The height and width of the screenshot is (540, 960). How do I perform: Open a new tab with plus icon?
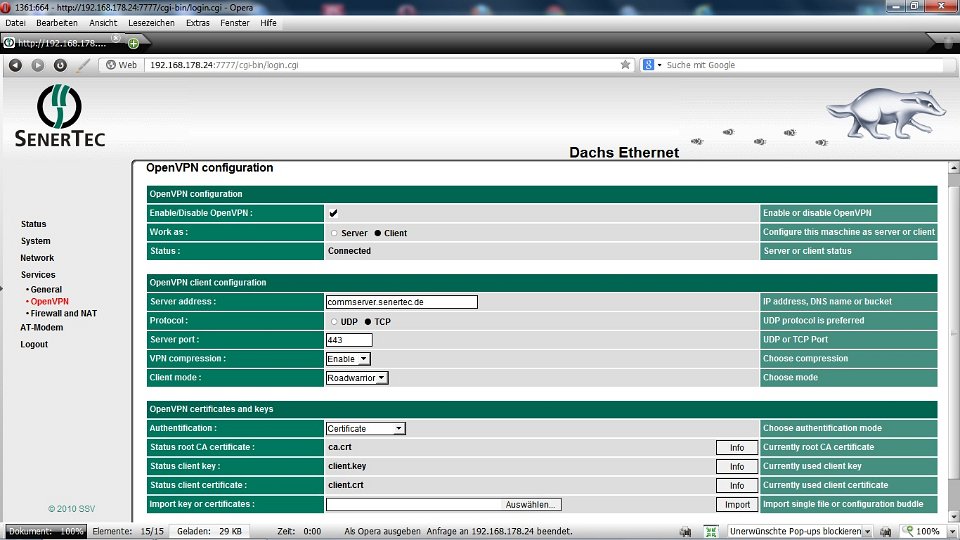(133, 43)
